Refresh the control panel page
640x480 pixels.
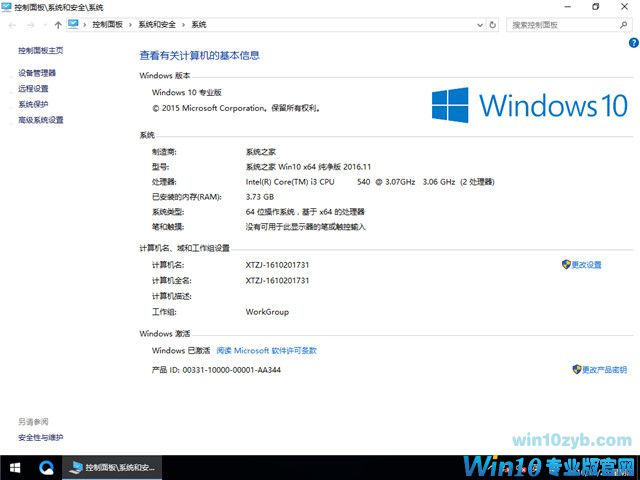(x=493, y=25)
